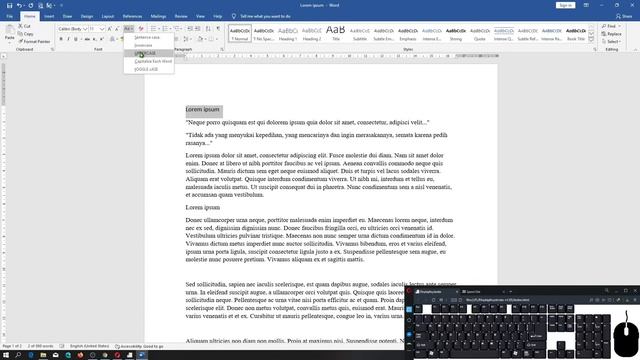Toggle superscript formatting
This screenshot has height=360, width=640.
point(102,39)
